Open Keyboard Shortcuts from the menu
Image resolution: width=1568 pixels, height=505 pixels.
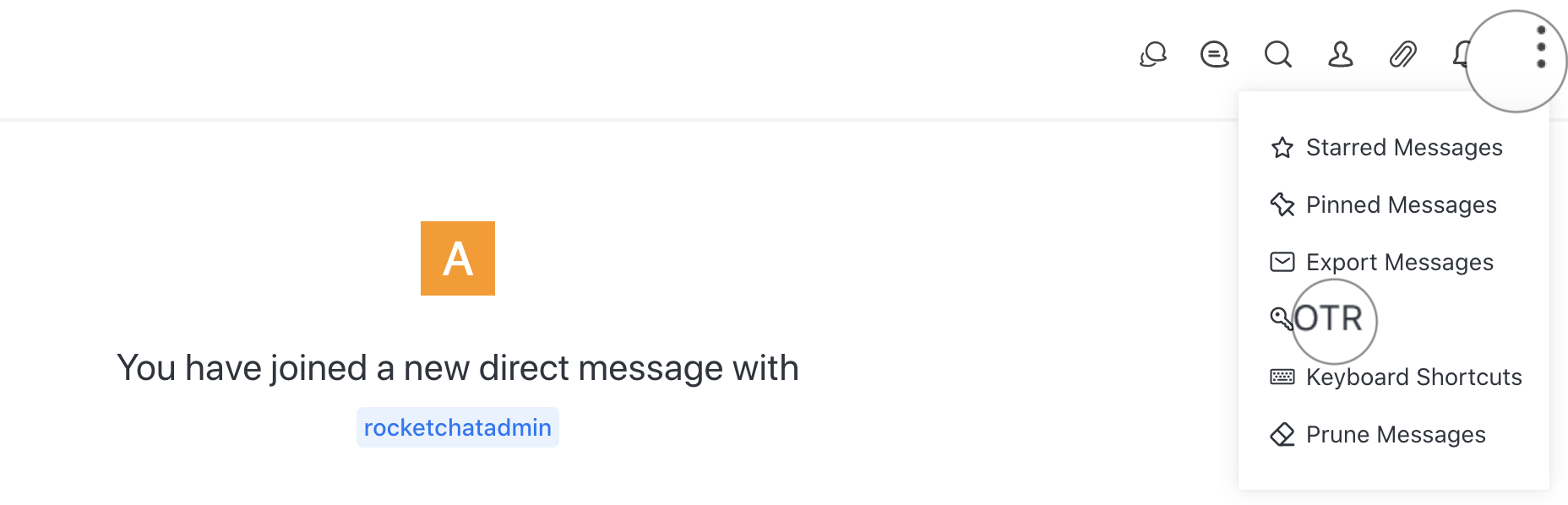coord(1413,377)
